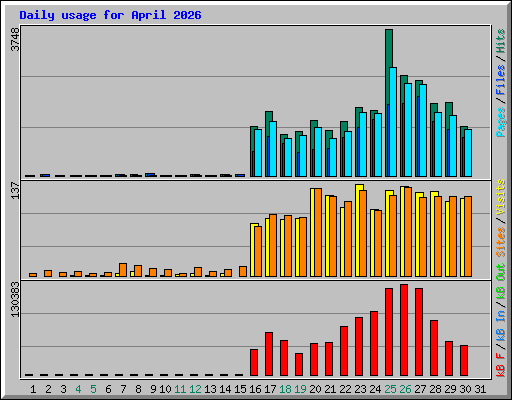Click day label 14 on the axis

pyautogui.click(x=225, y=389)
